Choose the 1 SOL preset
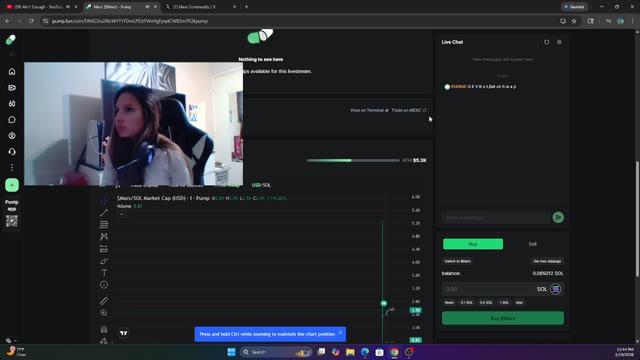The height and width of the screenshot is (360, 640). click(x=504, y=302)
